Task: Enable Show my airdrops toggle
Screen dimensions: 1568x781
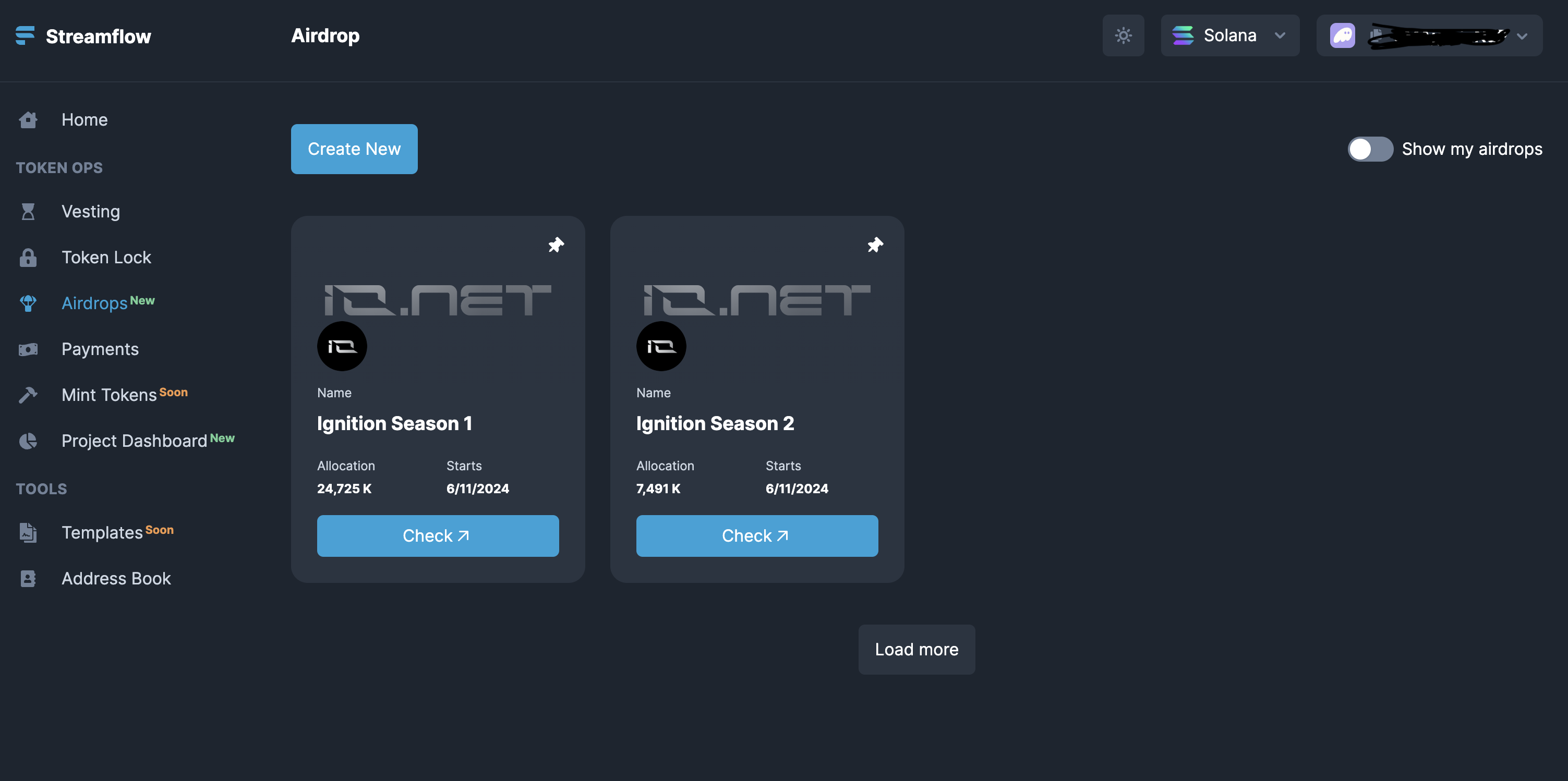Action: pyautogui.click(x=1370, y=149)
